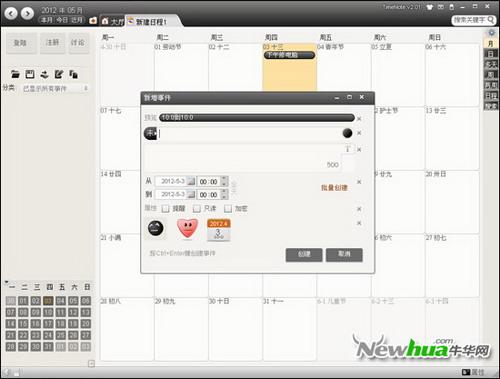Choose the calendar page event icon

click(218, 229)
